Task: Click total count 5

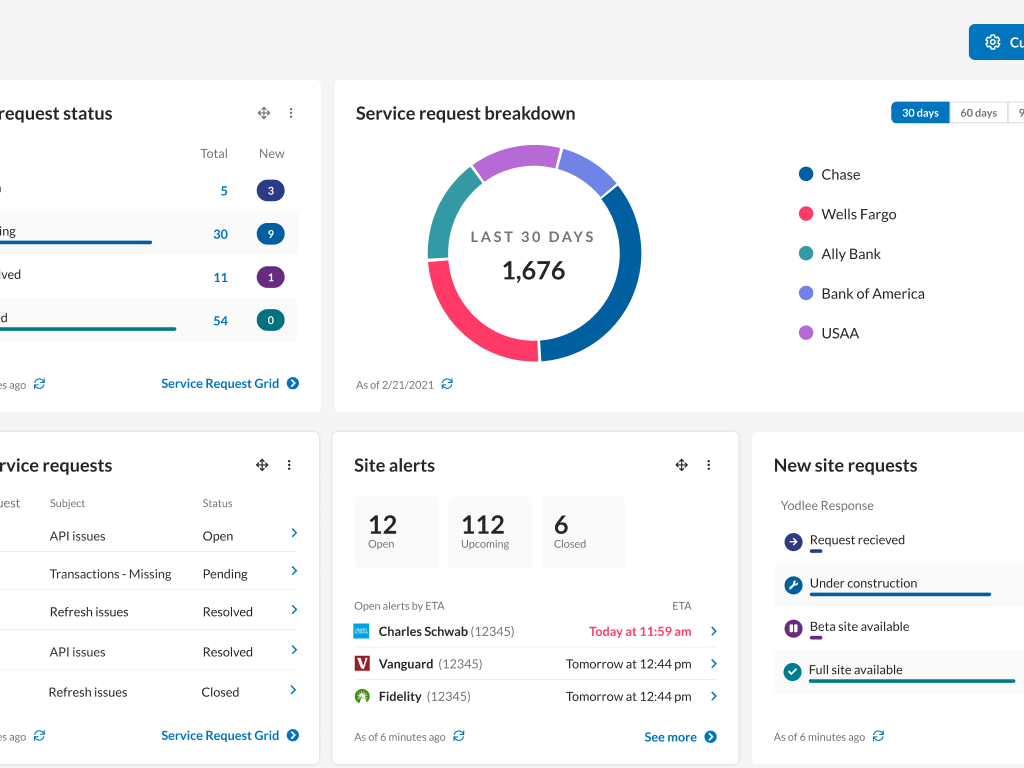Action: (224, 191)
